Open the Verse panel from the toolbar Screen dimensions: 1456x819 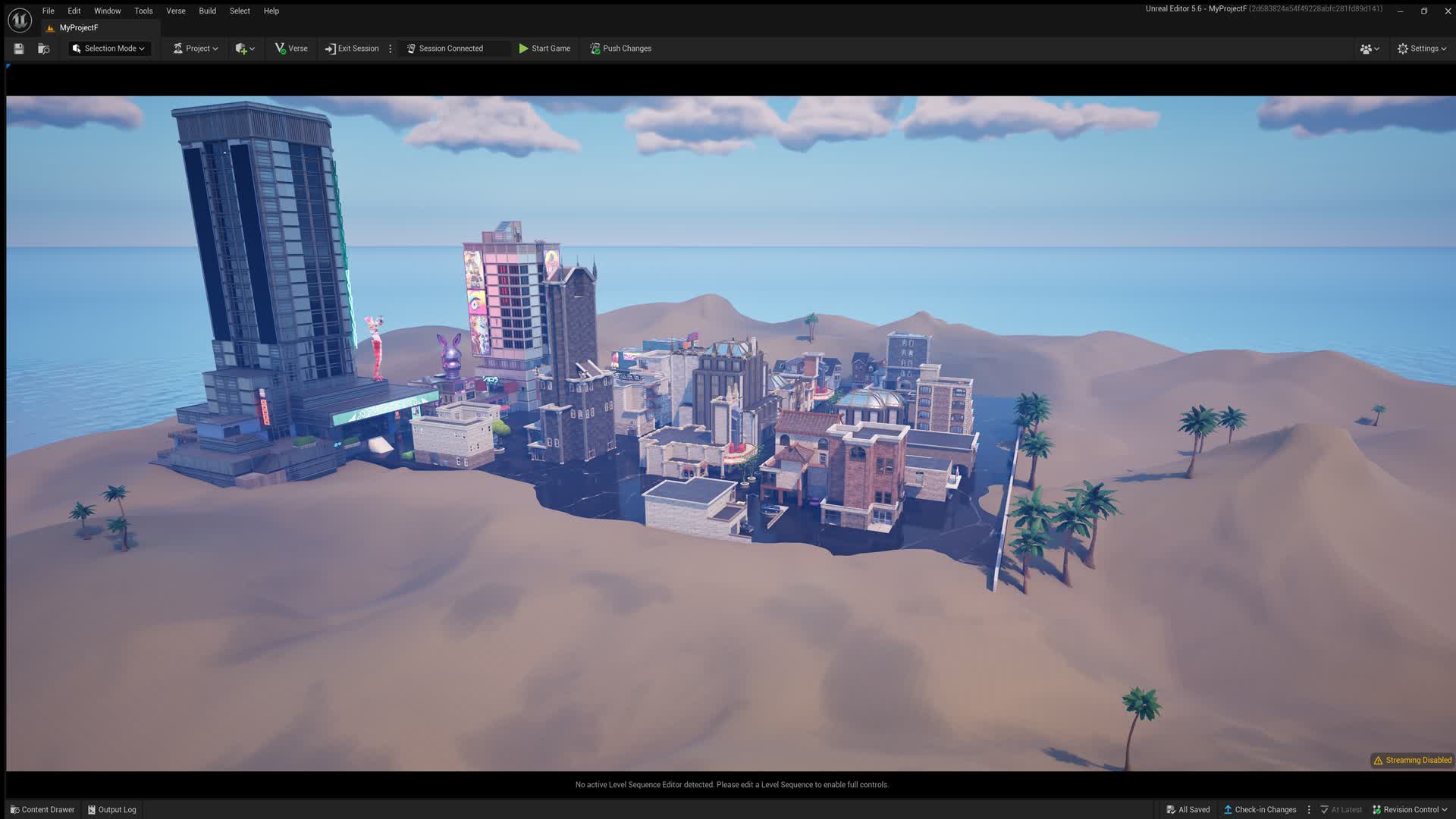click(x=291, y=48)
